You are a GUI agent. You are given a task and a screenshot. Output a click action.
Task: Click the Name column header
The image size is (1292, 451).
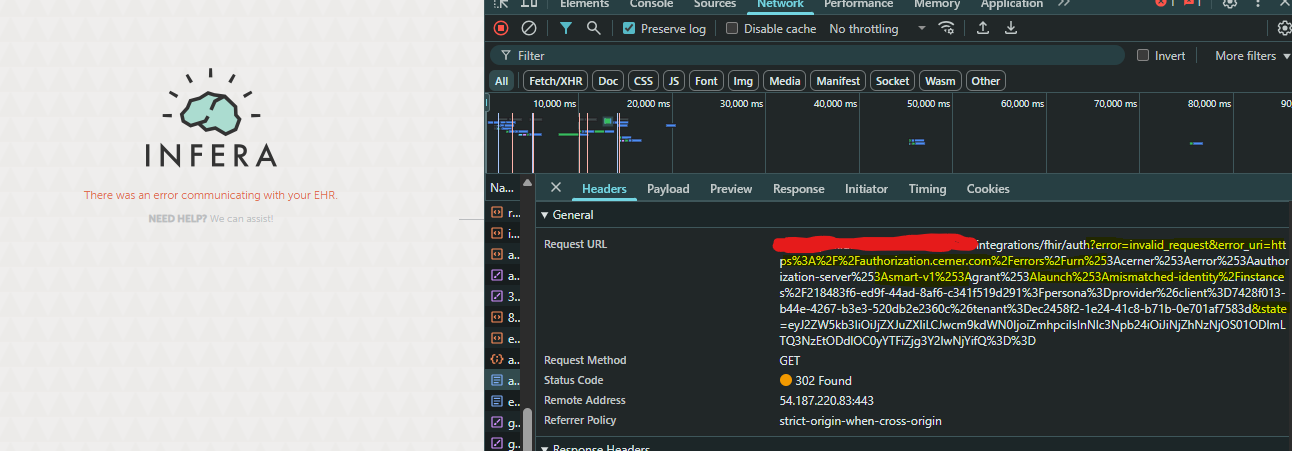point(503,188)
